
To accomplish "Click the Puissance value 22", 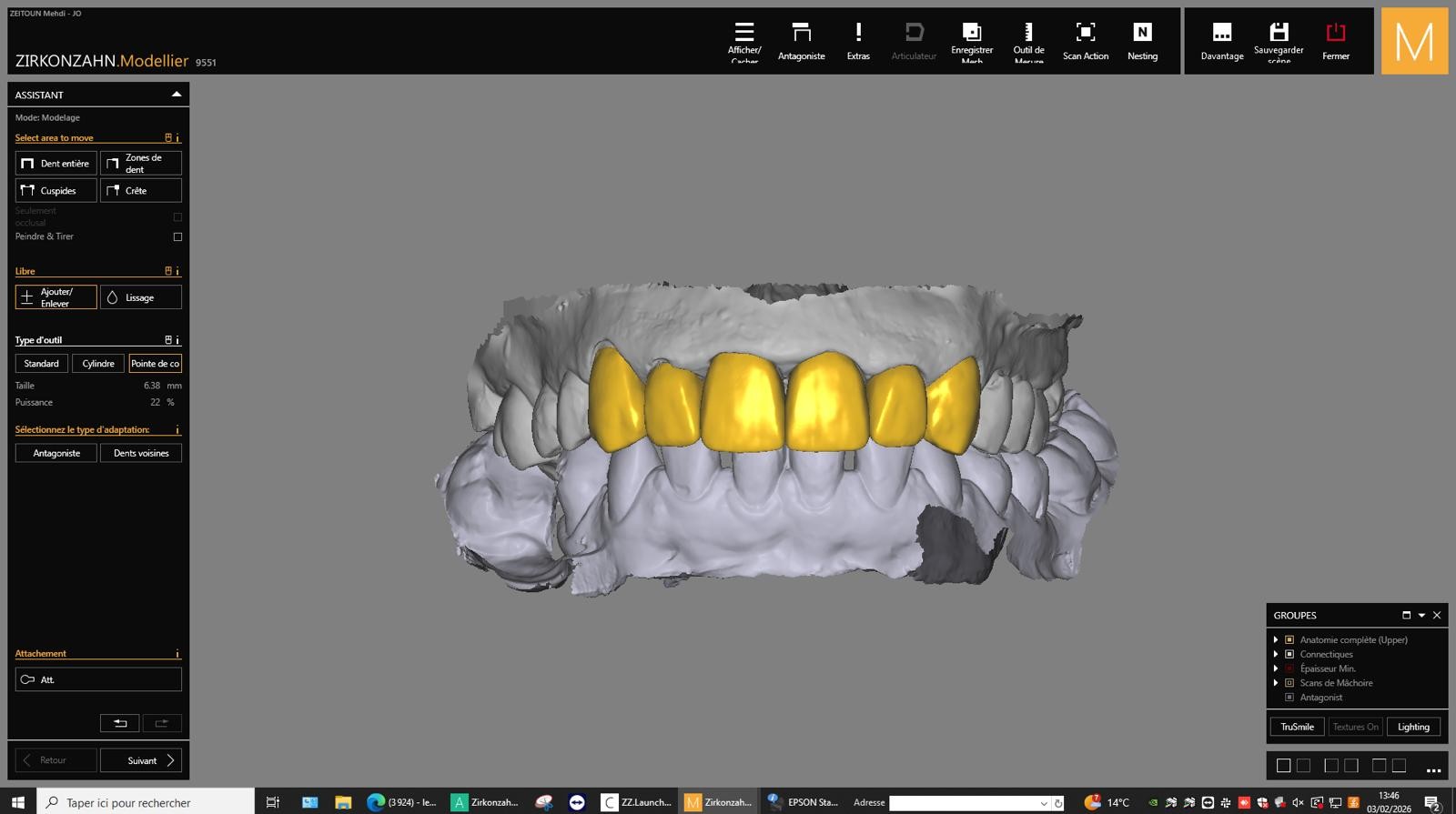I will tap(155, 402).
